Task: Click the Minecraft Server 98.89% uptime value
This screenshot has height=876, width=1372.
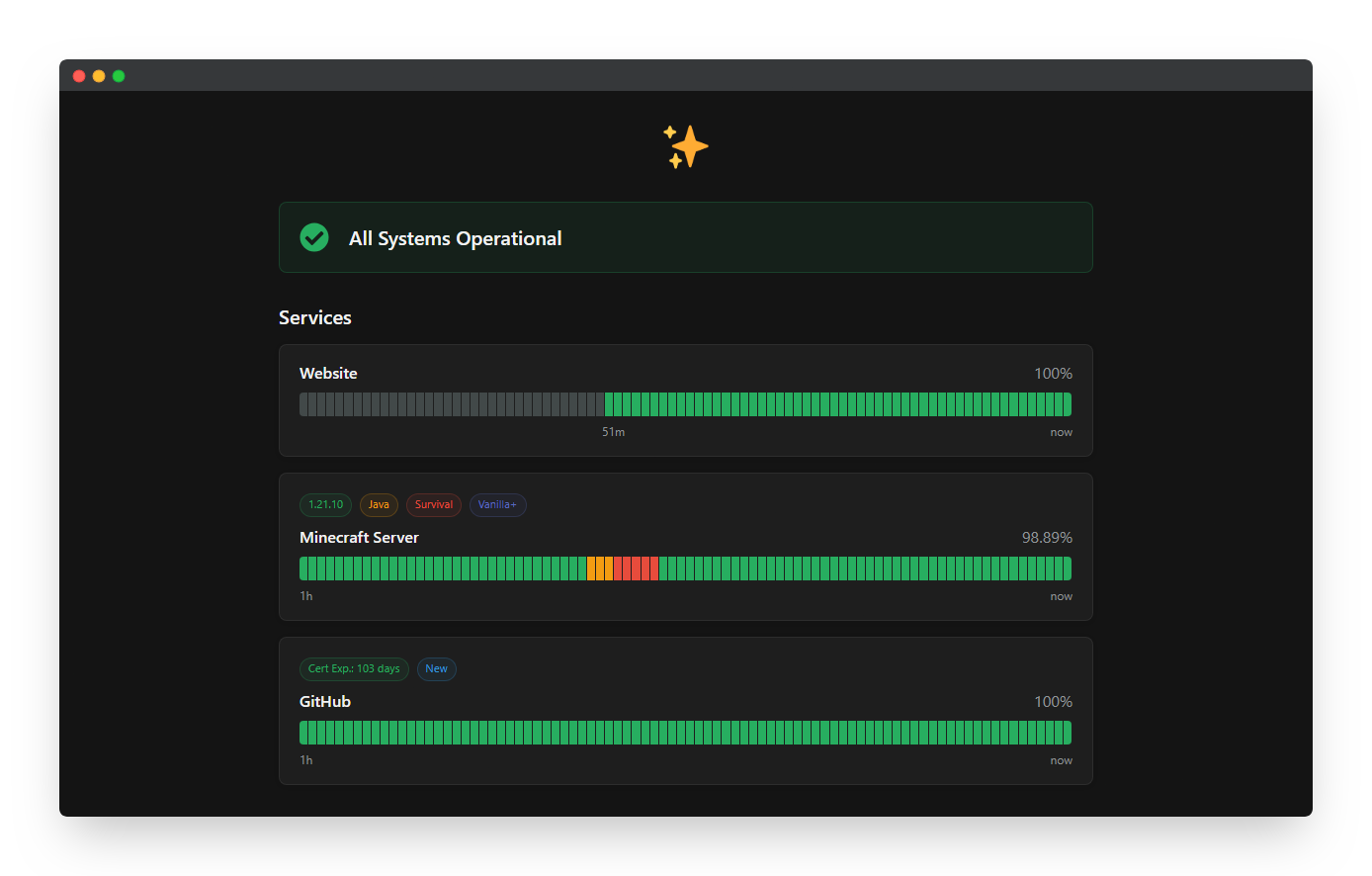Action: tap(1047, 538)
